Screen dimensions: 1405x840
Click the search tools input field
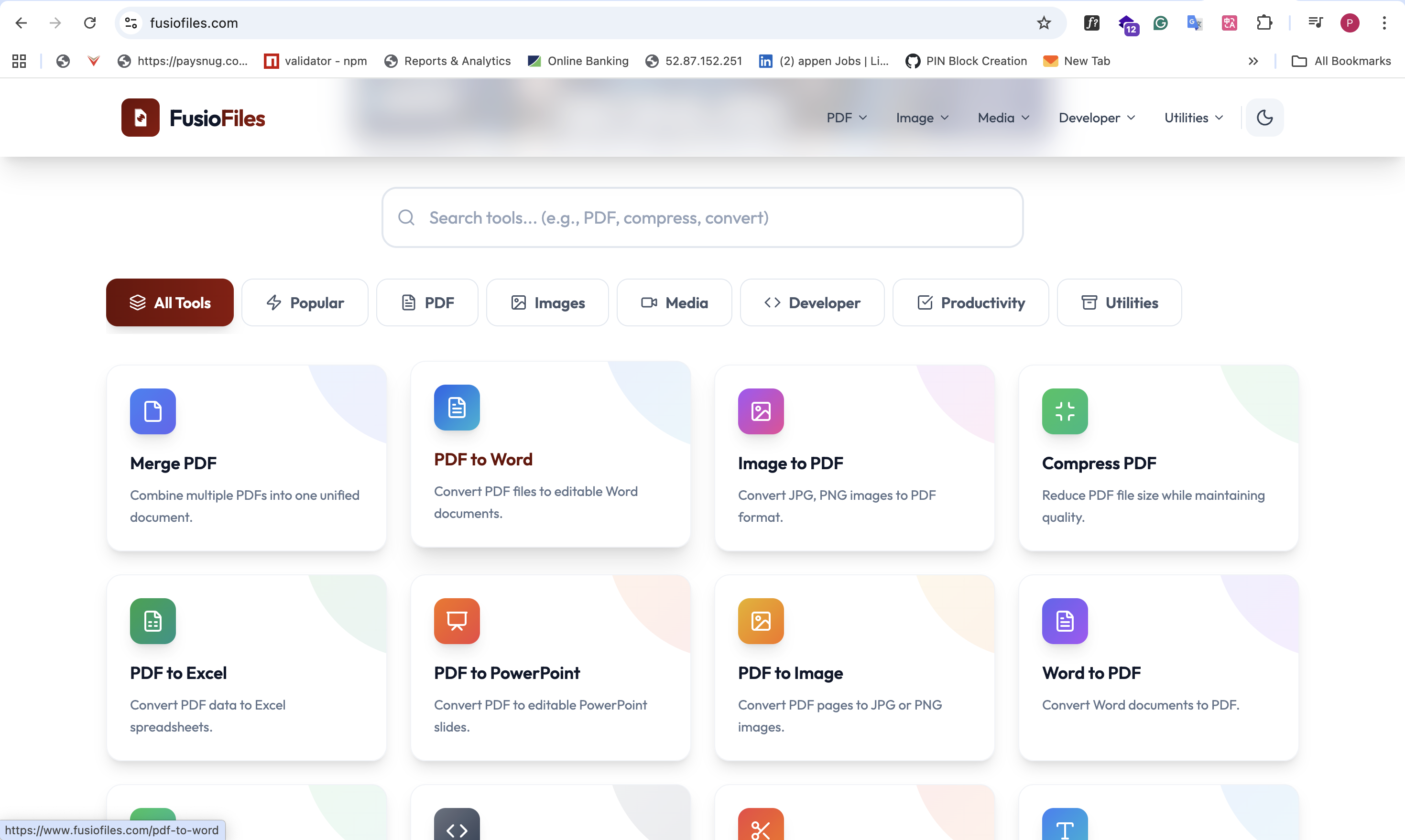[702, 217]
